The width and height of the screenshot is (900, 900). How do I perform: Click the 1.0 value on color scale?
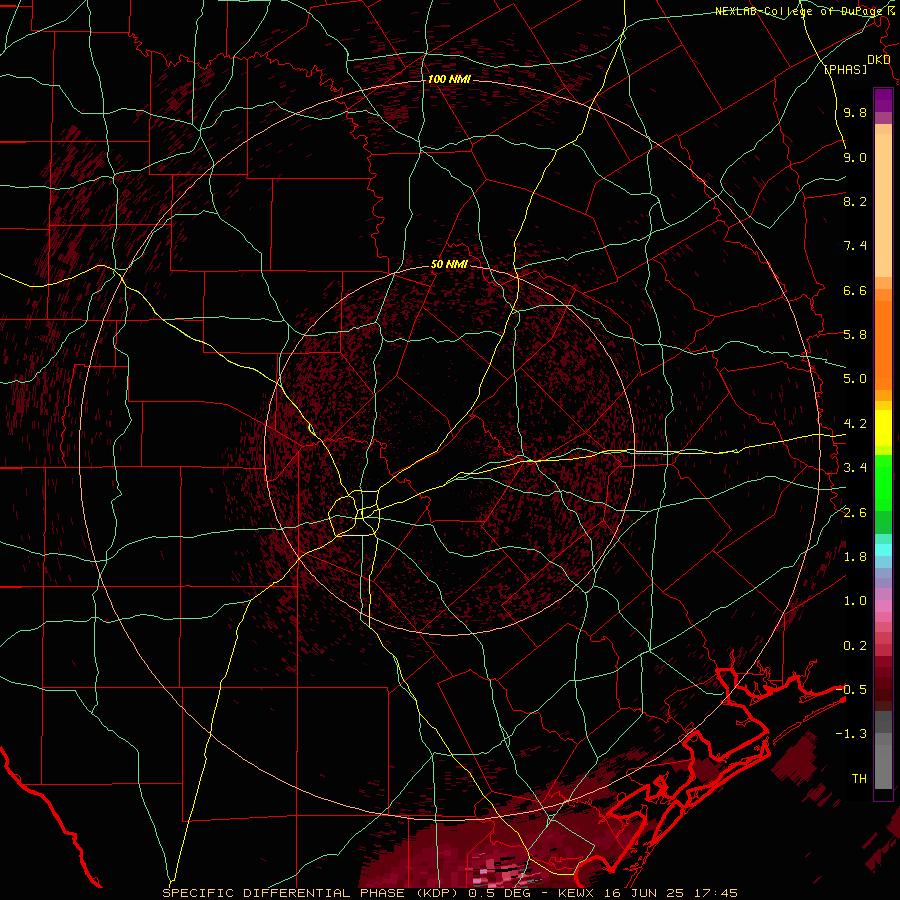(x=855, y=601)
